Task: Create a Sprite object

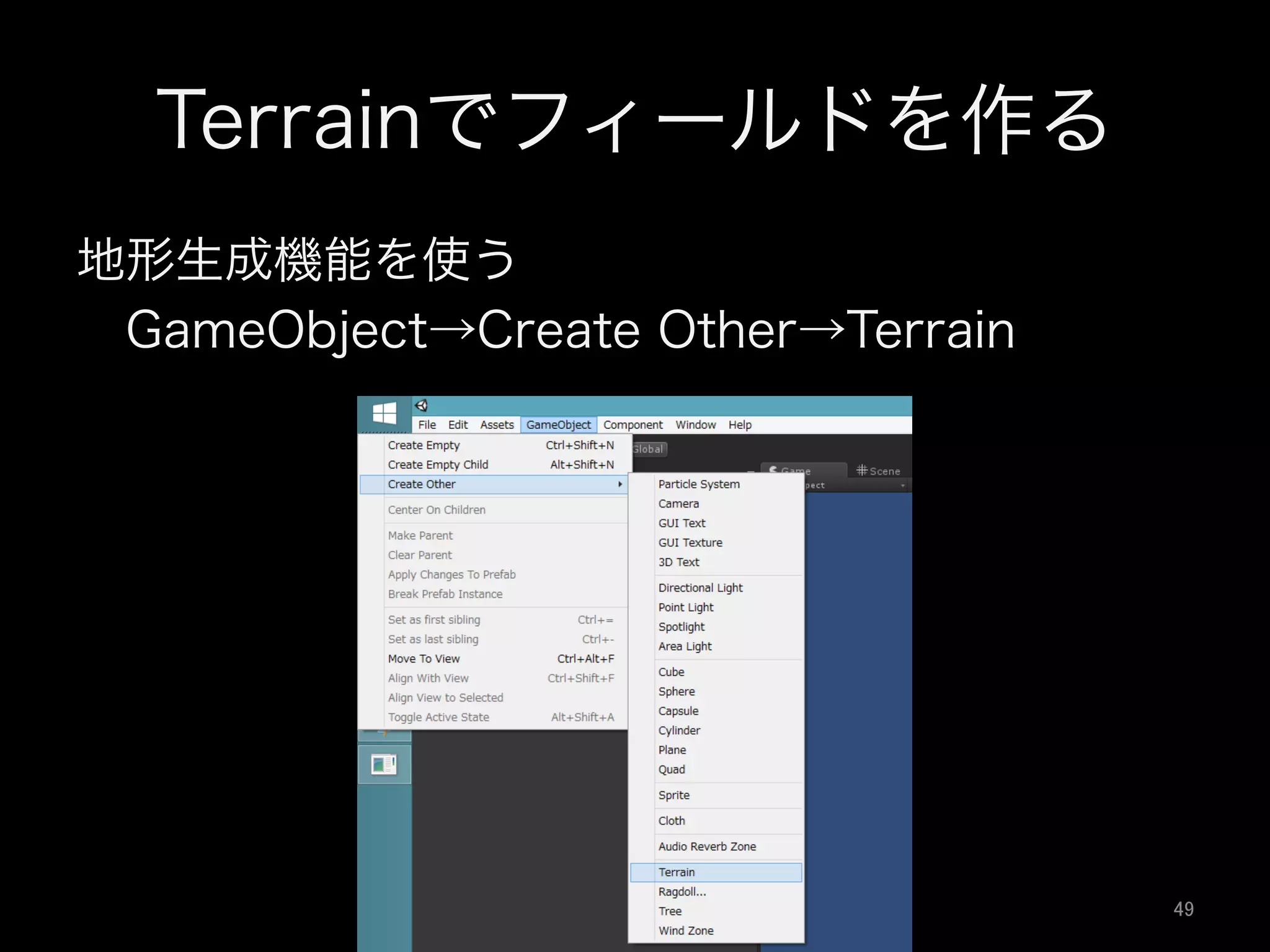Action: click(716, 795)
